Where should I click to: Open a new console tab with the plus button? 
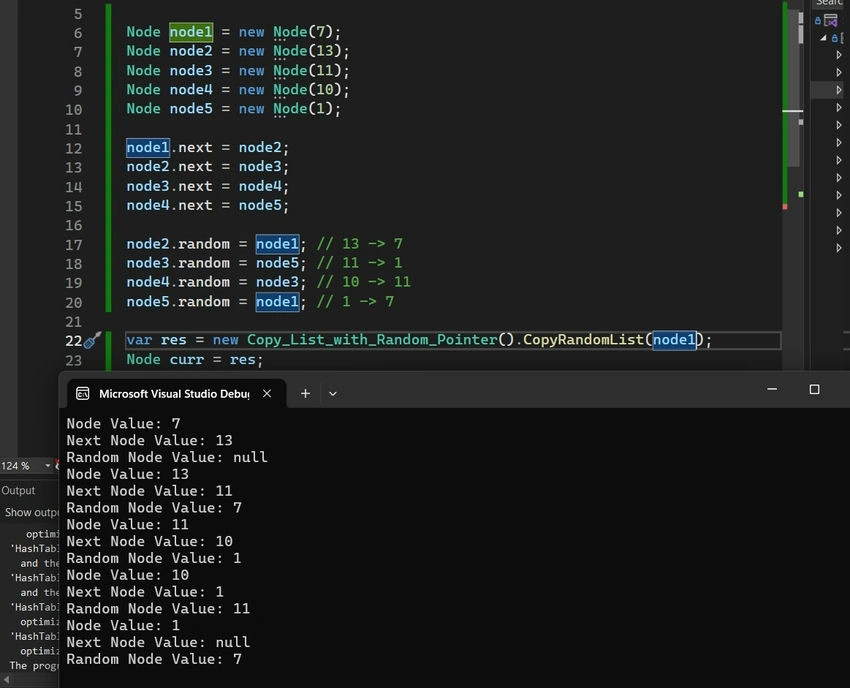(305, 394)
